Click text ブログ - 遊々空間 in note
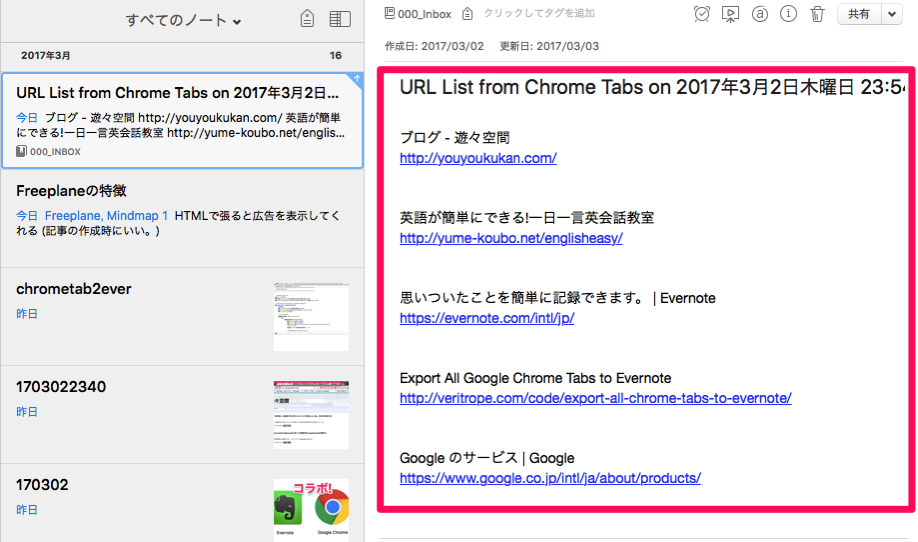The image size is (918, 542). tap(454, 138)
